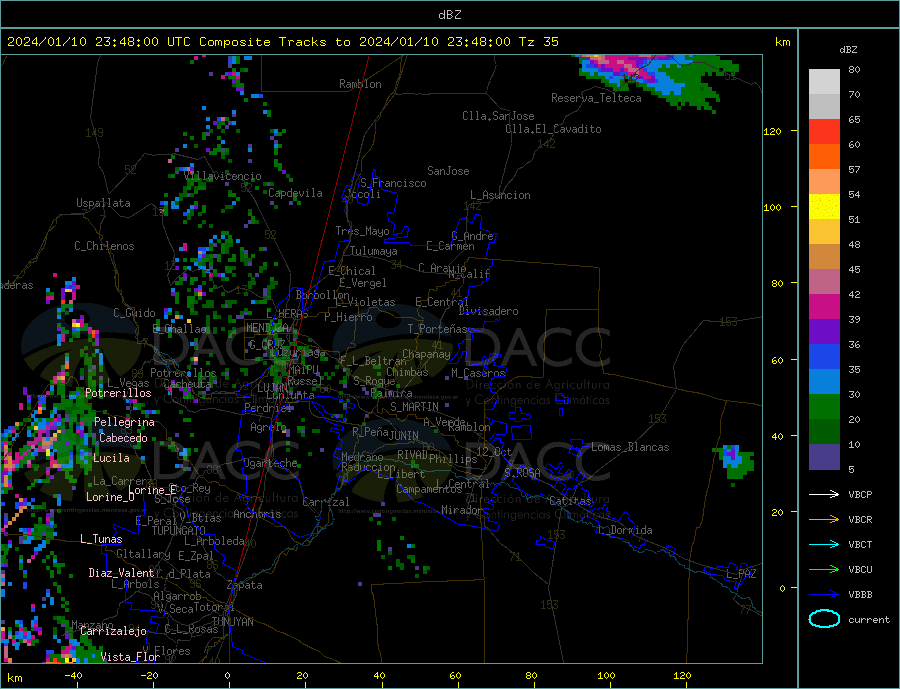Click the VBBB legend label
Image resolution: width=900 pixels, height=689 pixels.
(x=860, y=594)
